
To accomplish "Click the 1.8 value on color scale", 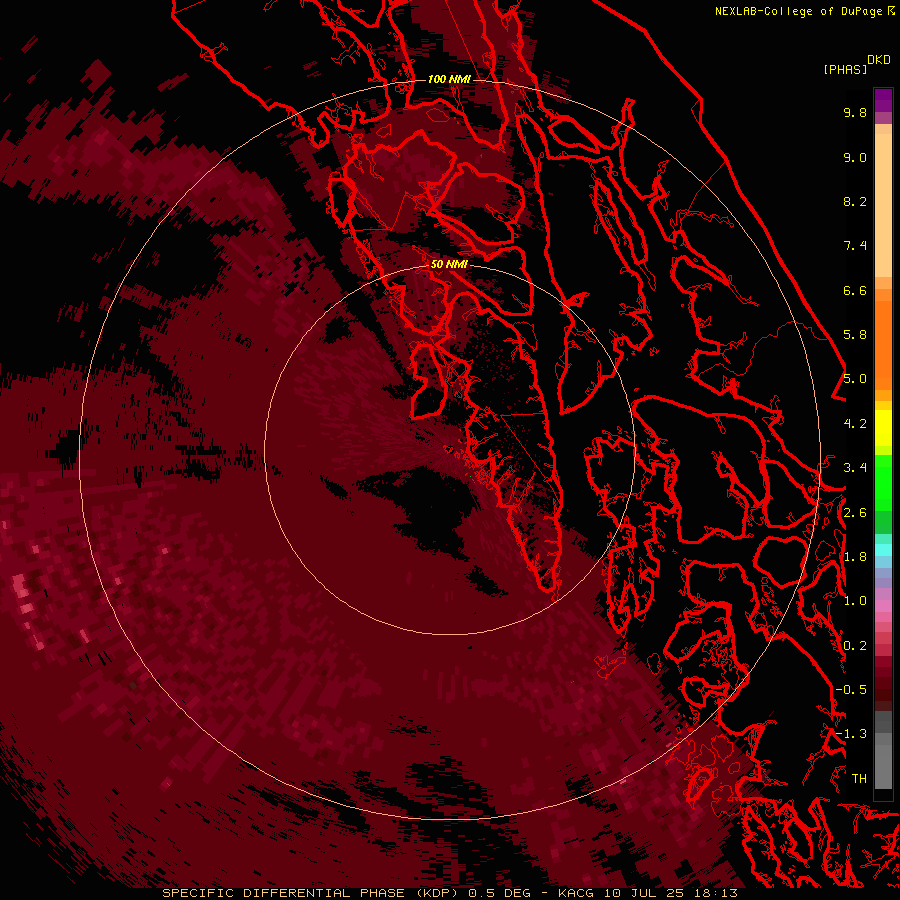I will pos(855,557).
